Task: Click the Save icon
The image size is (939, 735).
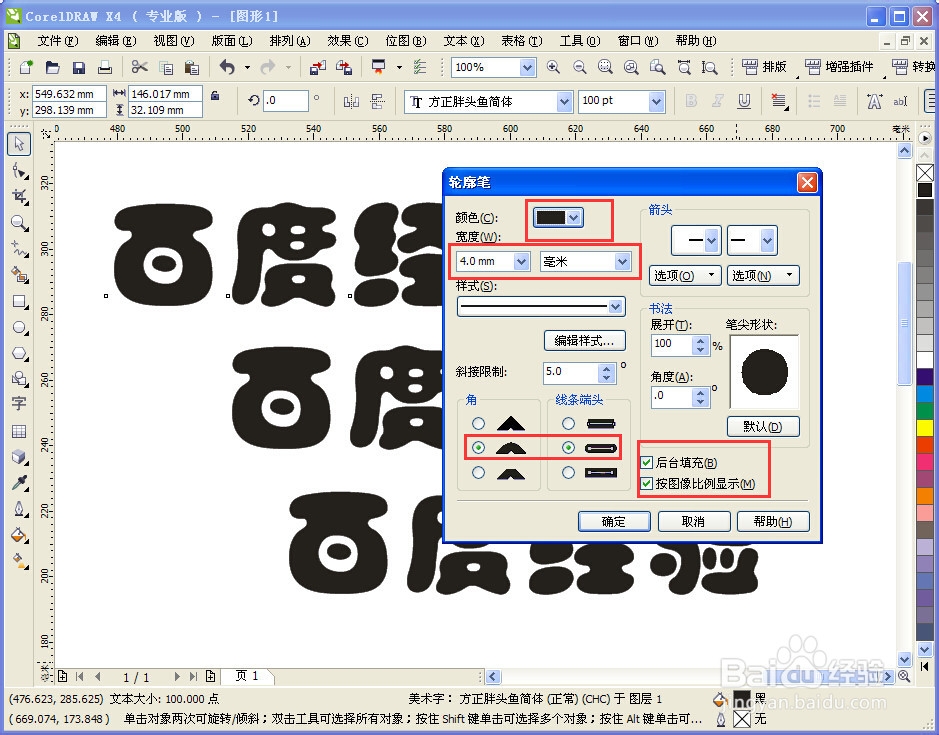Action: [x=78, y=67]
